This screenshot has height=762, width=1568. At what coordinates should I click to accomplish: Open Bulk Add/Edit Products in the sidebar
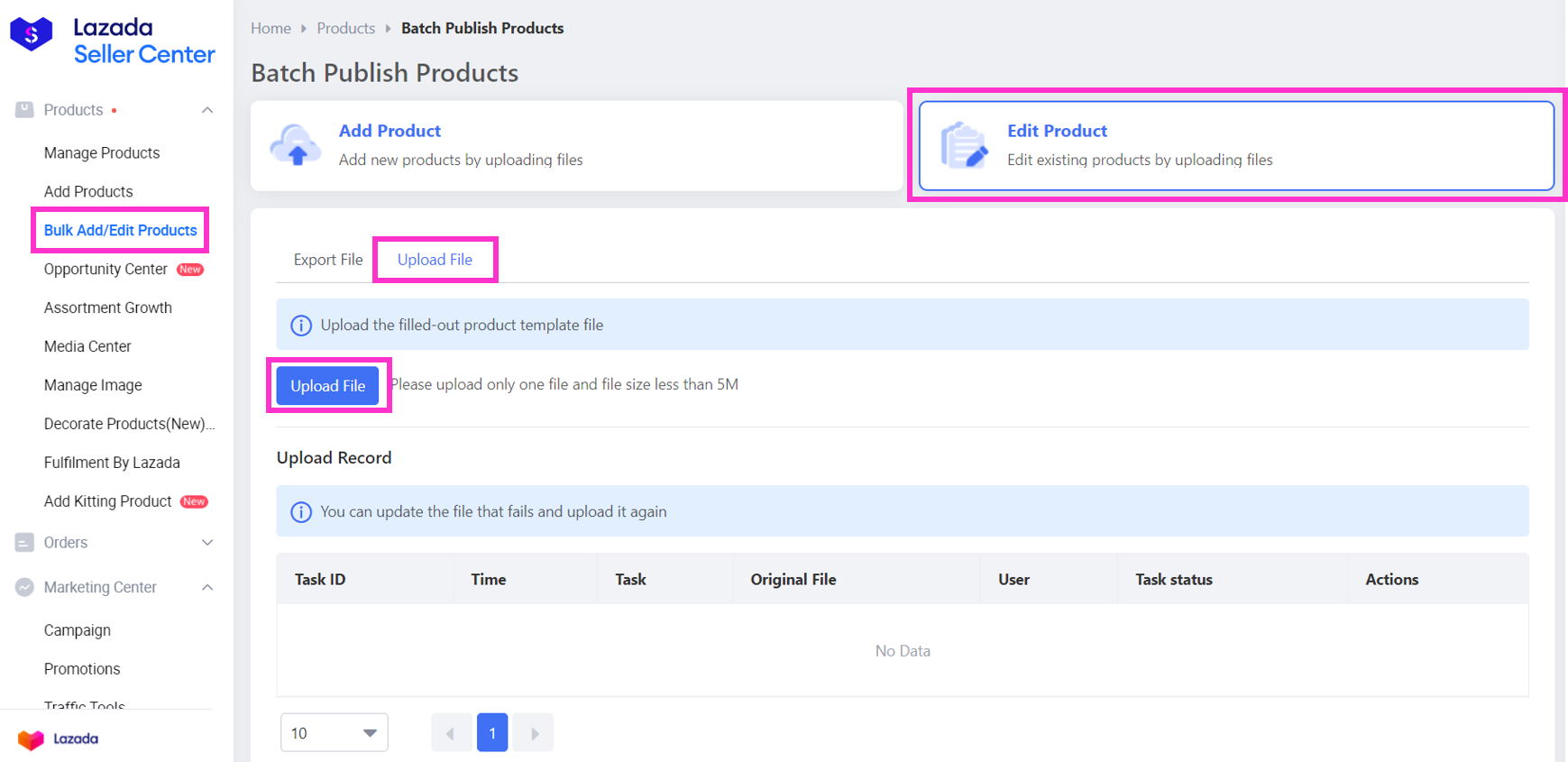coord(121,231)
